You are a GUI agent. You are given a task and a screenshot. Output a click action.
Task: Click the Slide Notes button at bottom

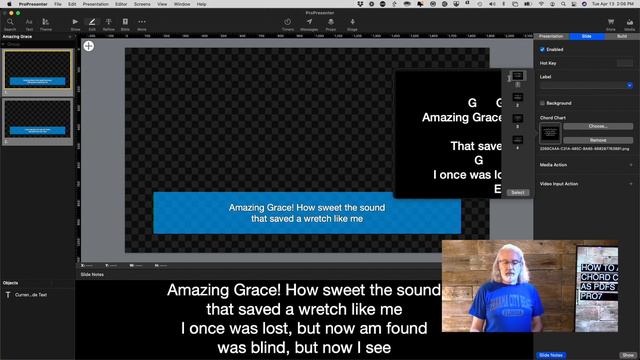click(551, 356)
